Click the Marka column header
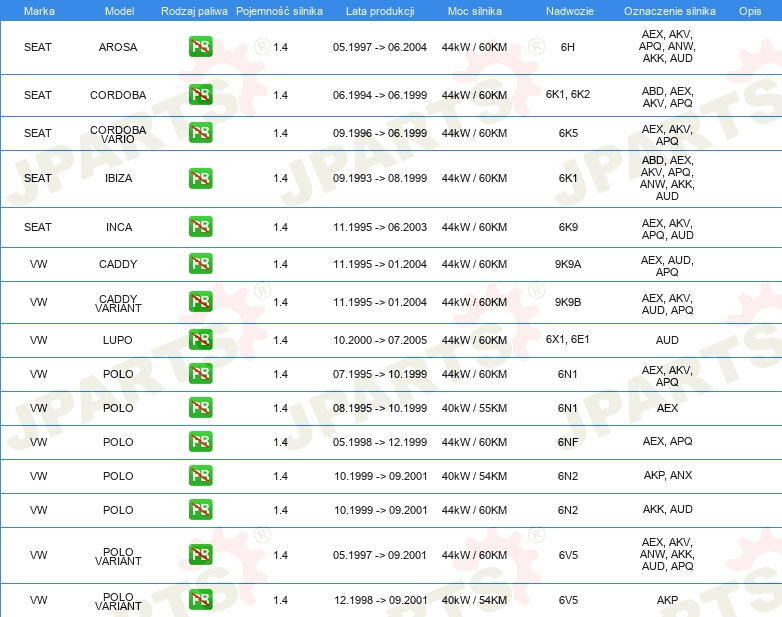 (x=39, y=11)
